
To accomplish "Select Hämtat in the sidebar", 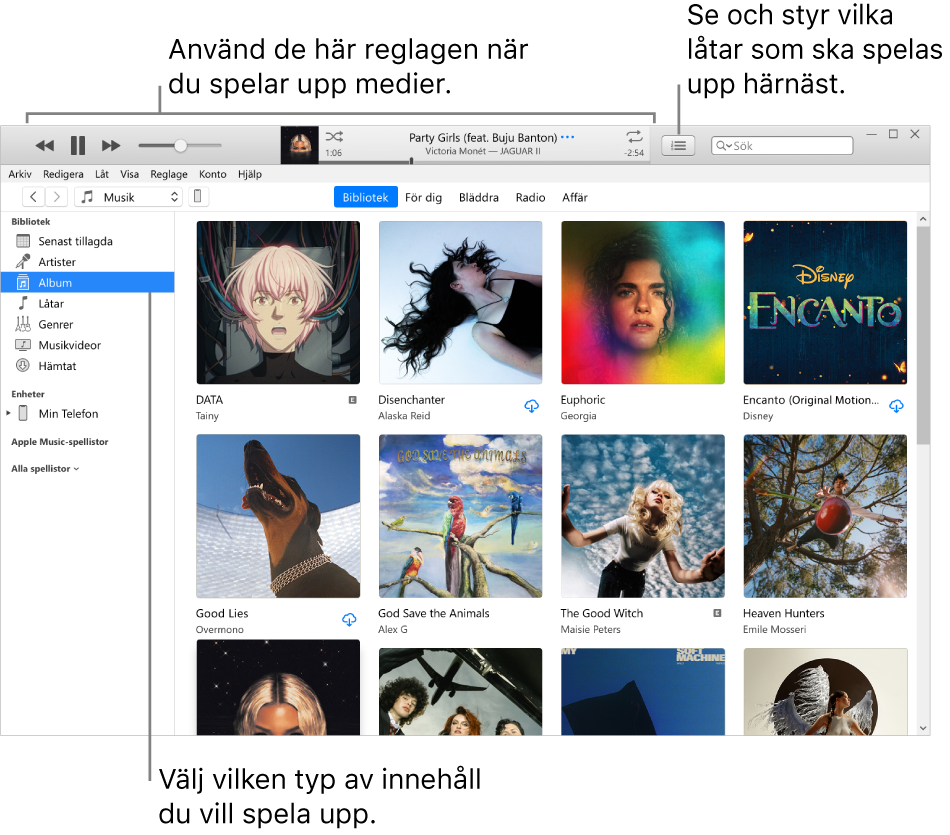I will click(x=87, y=366).
